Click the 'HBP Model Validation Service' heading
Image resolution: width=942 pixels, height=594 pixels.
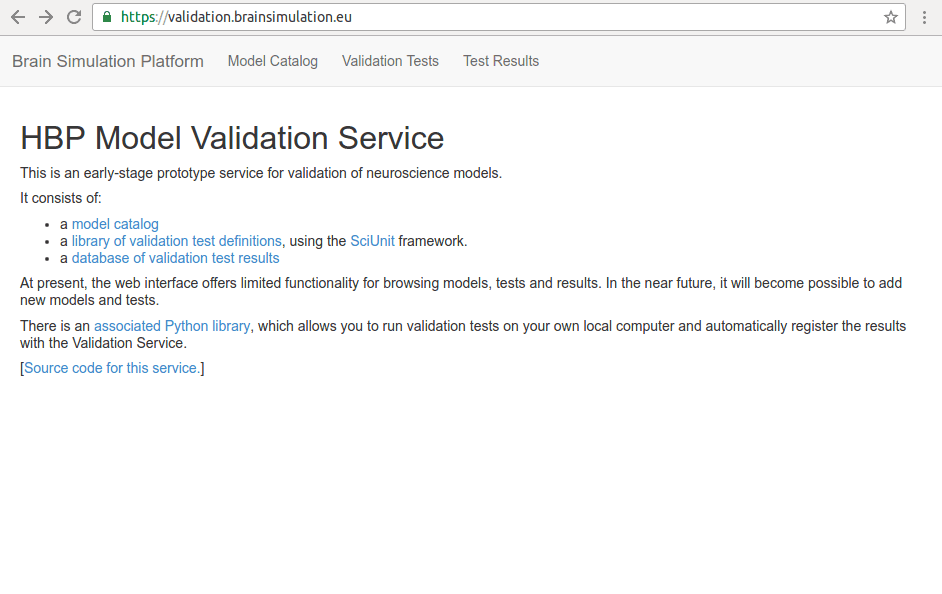[x=232, y=138]
